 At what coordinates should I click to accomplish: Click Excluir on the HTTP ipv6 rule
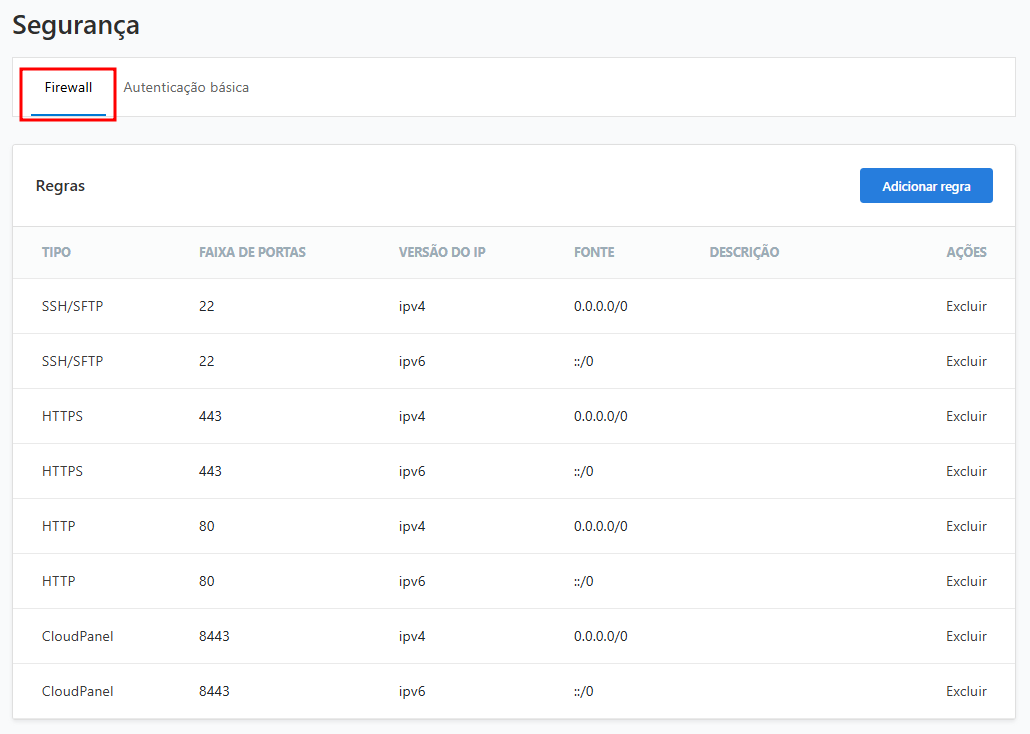[x=965, y=581]
